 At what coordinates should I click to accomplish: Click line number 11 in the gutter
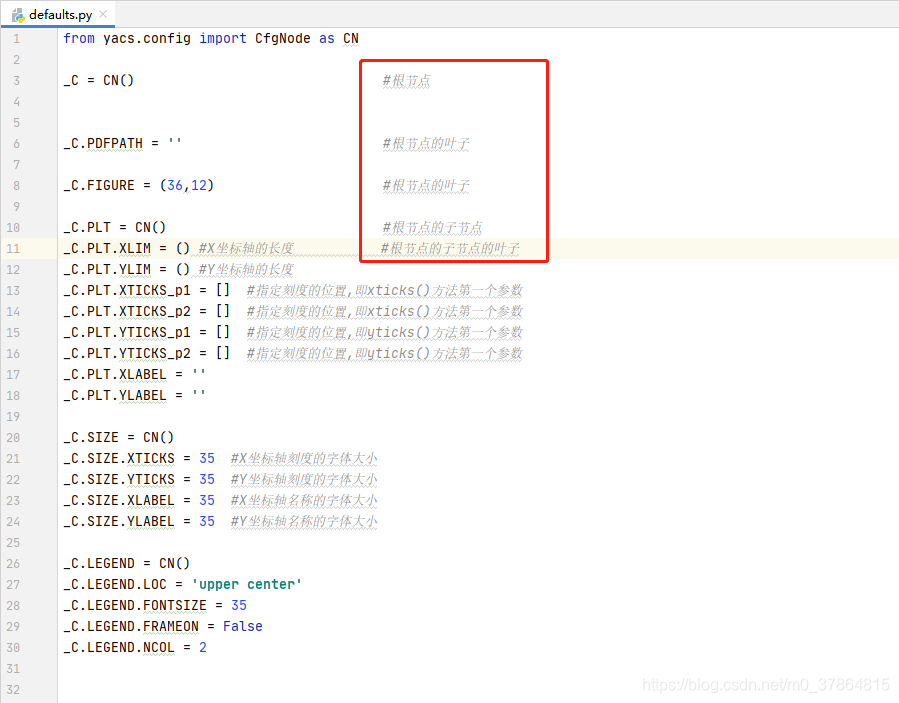[x=13, y=249]
